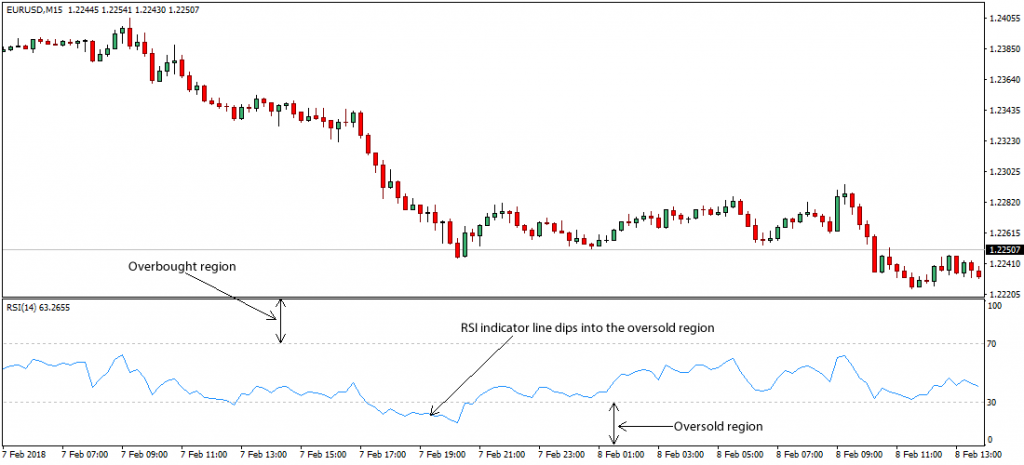Click the 7 Feb 13:00 time label
Screen dimensions: 1024x465
click(262, 454)
